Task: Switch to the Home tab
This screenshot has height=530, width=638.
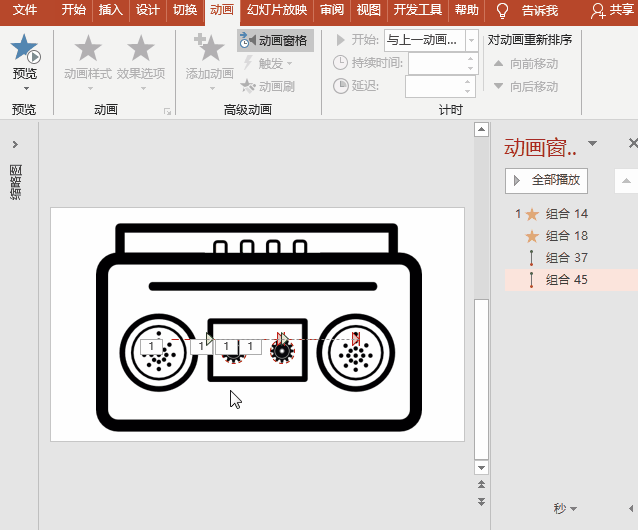Action: (74, 10)
